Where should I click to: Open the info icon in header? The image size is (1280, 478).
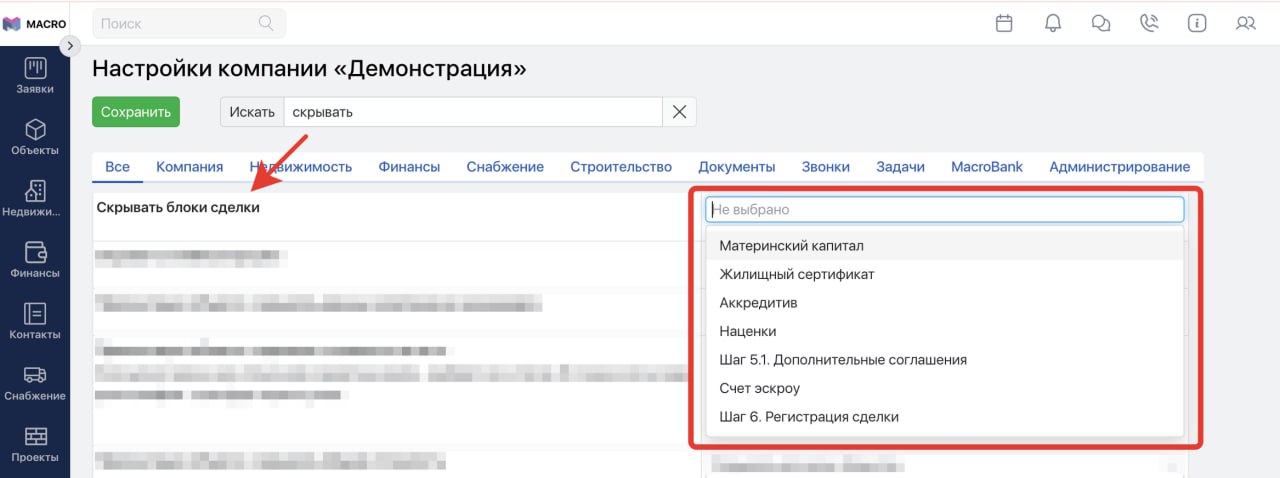[1197, 23]
